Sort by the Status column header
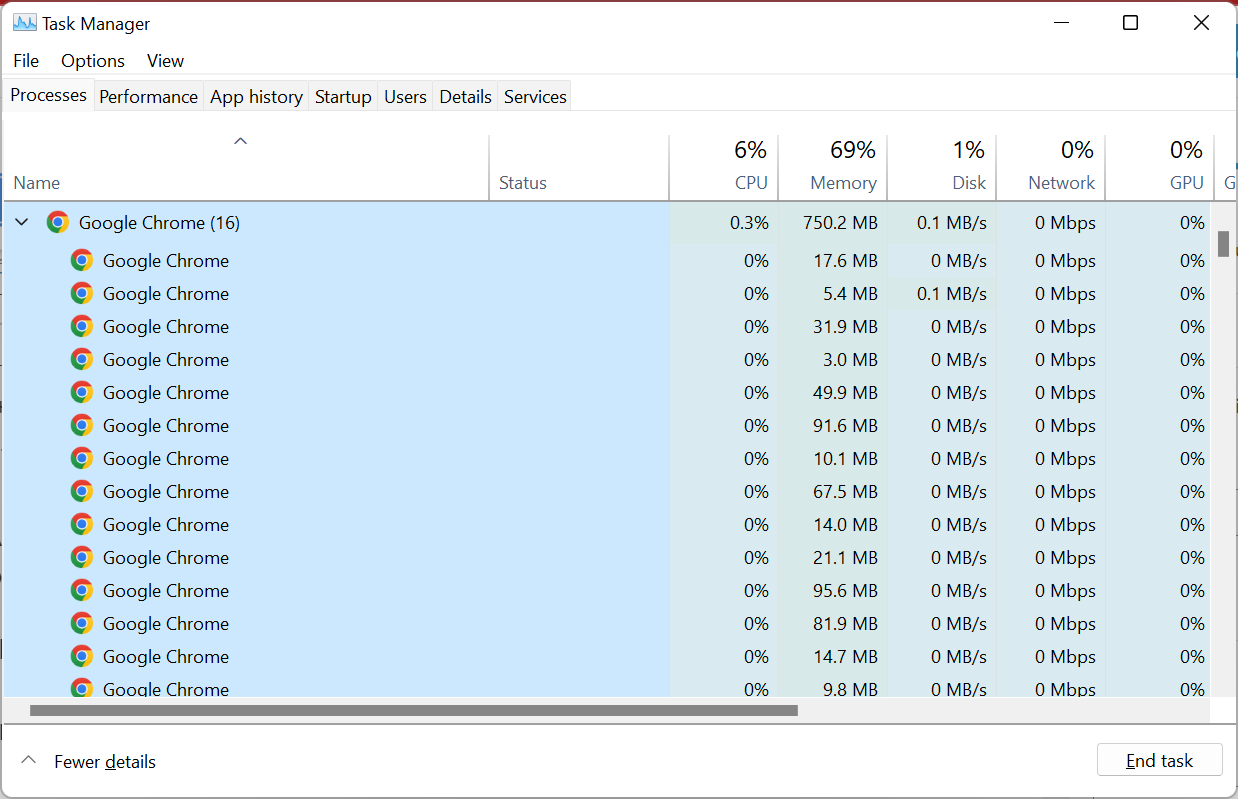Viewport: 1238px width, 799px height. 579,168
